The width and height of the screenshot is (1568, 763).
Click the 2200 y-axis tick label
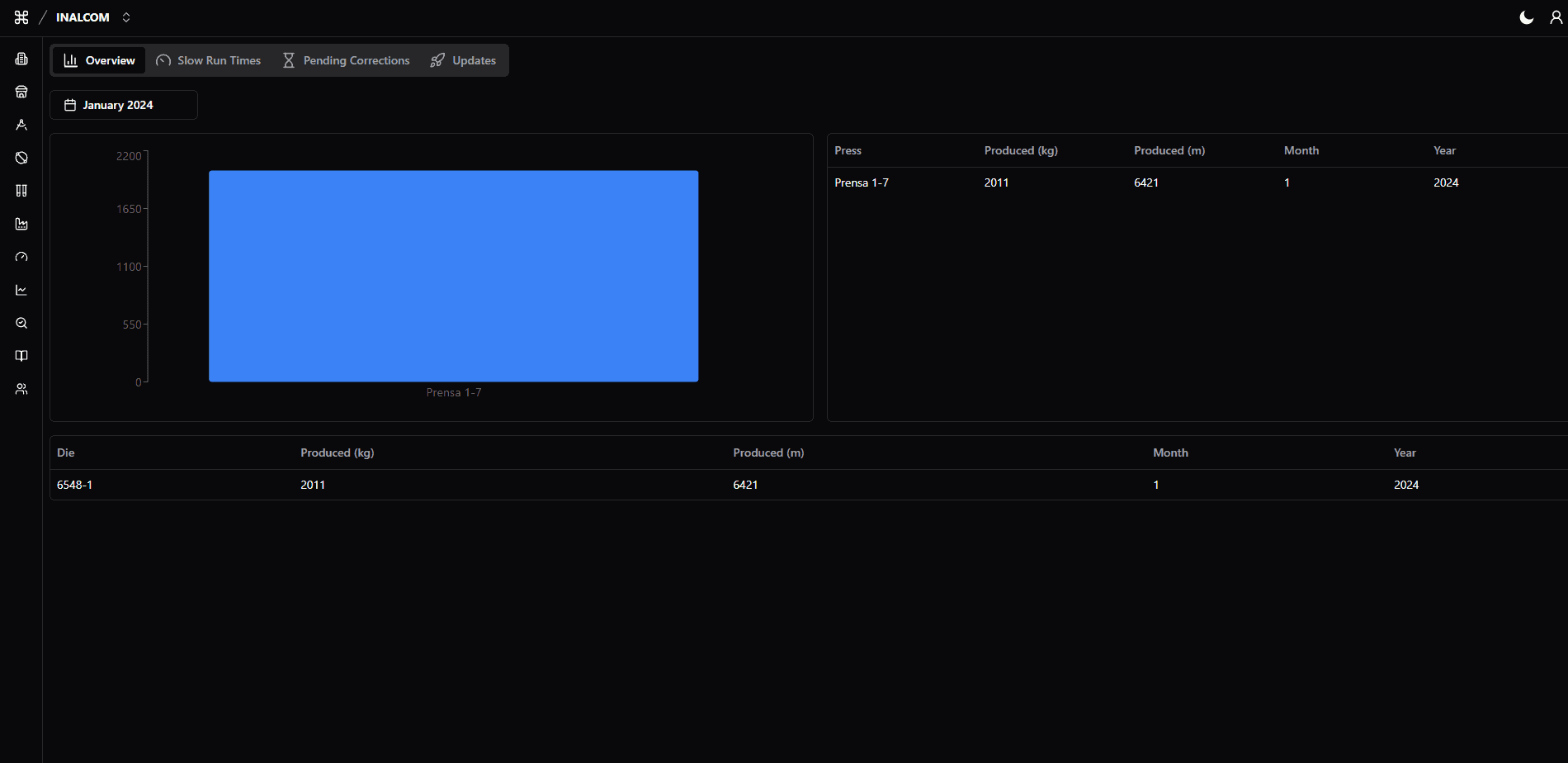(x=129, y=156)
